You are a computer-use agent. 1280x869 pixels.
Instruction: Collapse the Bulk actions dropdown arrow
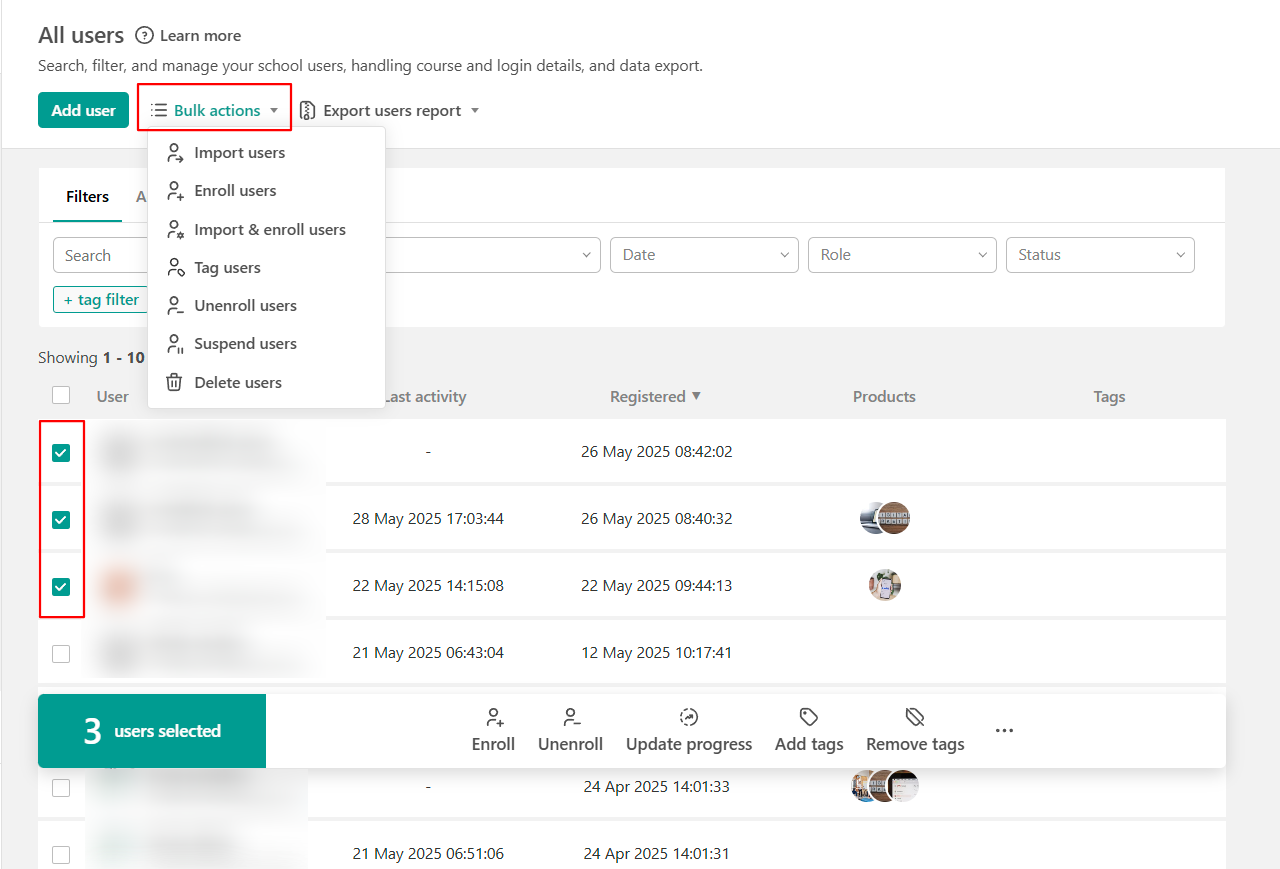[274, 111]
